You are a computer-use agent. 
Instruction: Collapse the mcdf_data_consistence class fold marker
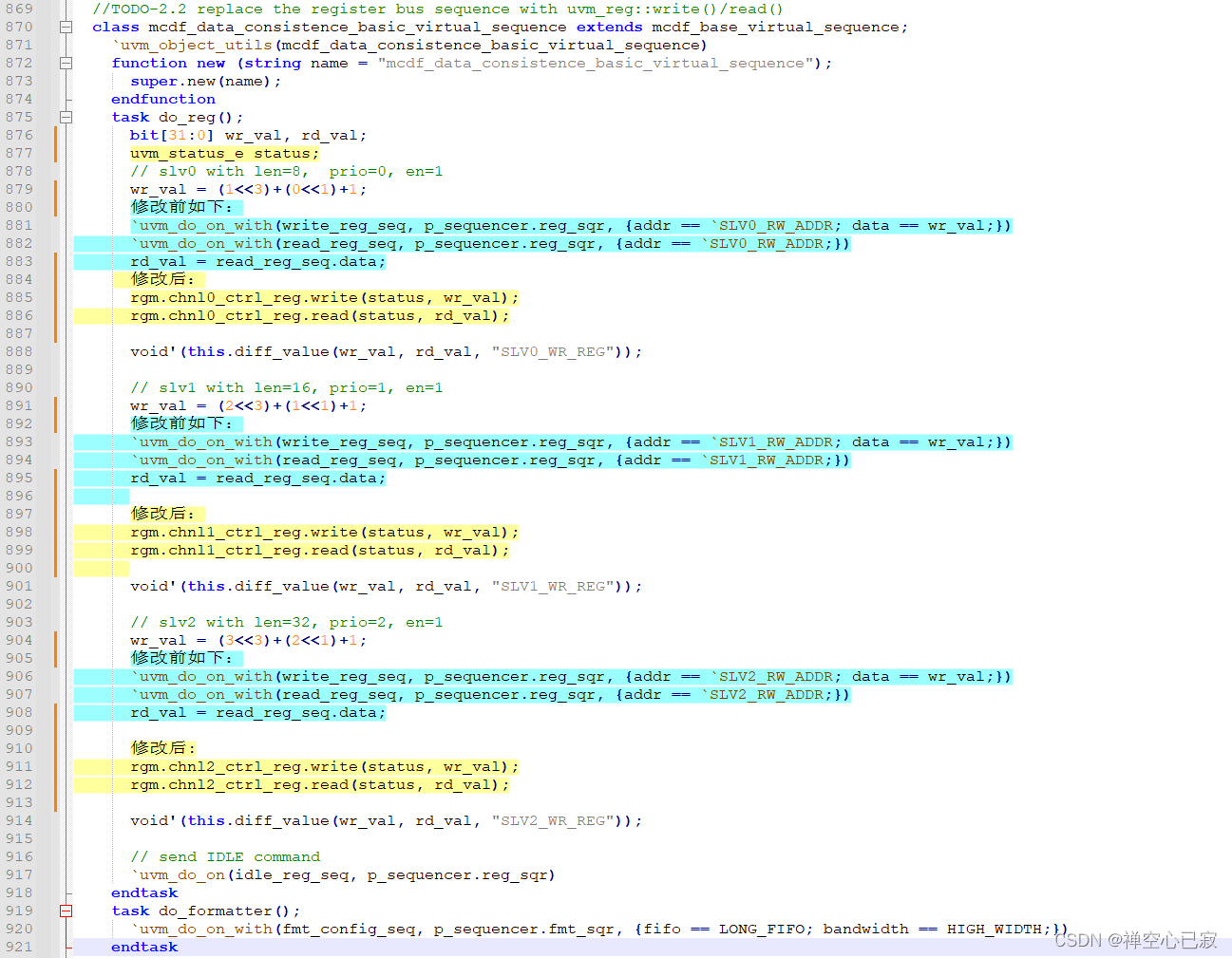64,27
